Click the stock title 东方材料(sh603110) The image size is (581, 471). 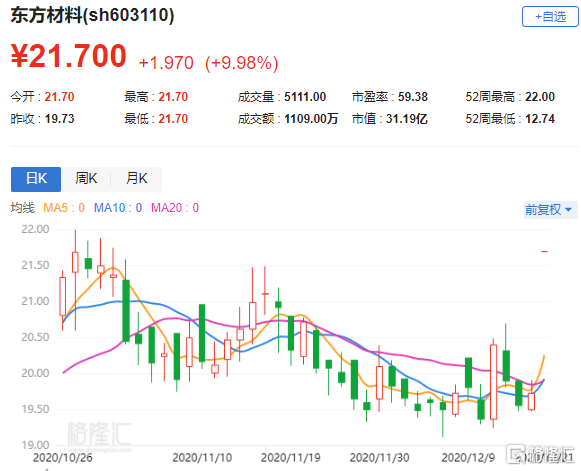tap(92, 15)
